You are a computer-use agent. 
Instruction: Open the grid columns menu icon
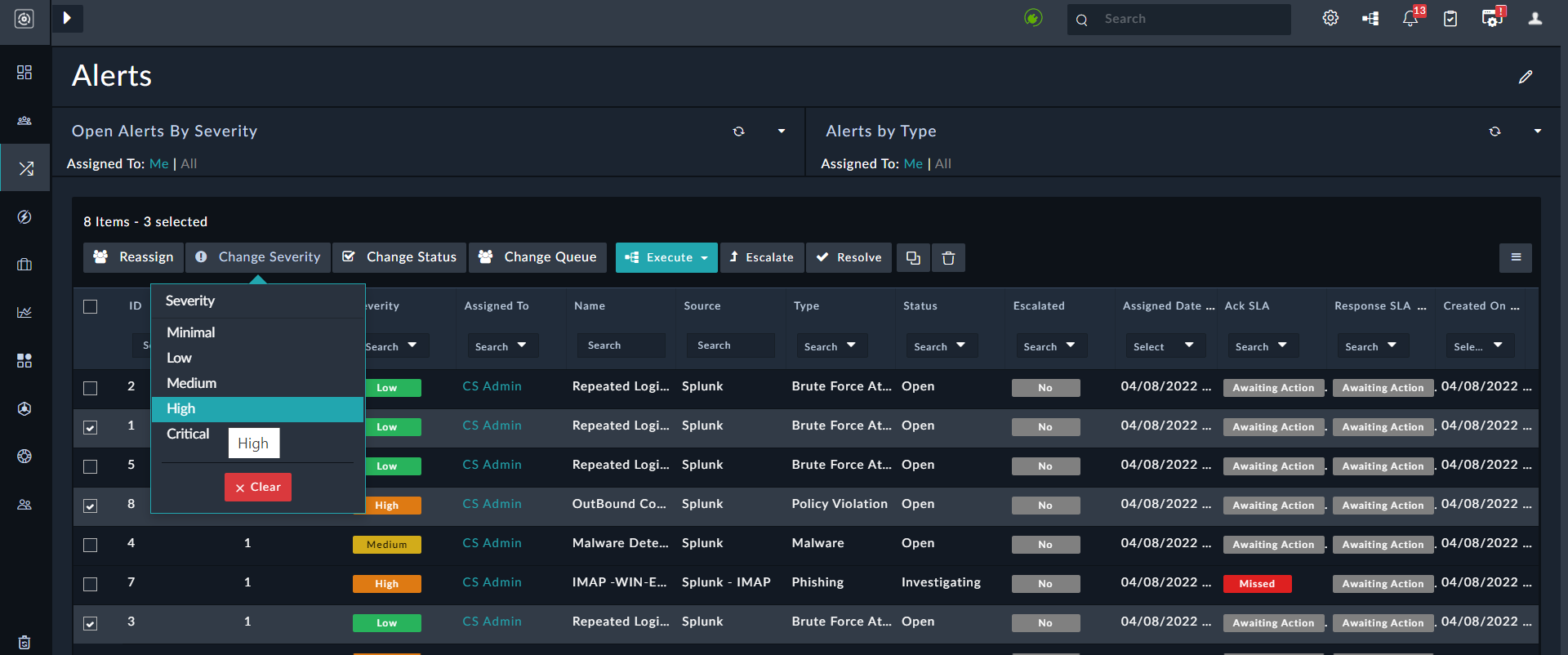(x=1516, y=258)
